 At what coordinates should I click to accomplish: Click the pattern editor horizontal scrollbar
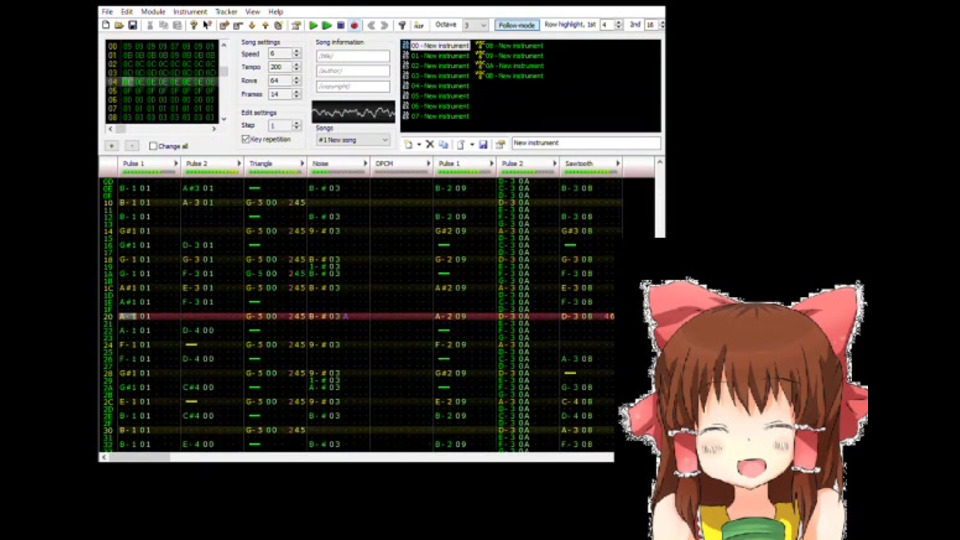(x=356, y=457)
